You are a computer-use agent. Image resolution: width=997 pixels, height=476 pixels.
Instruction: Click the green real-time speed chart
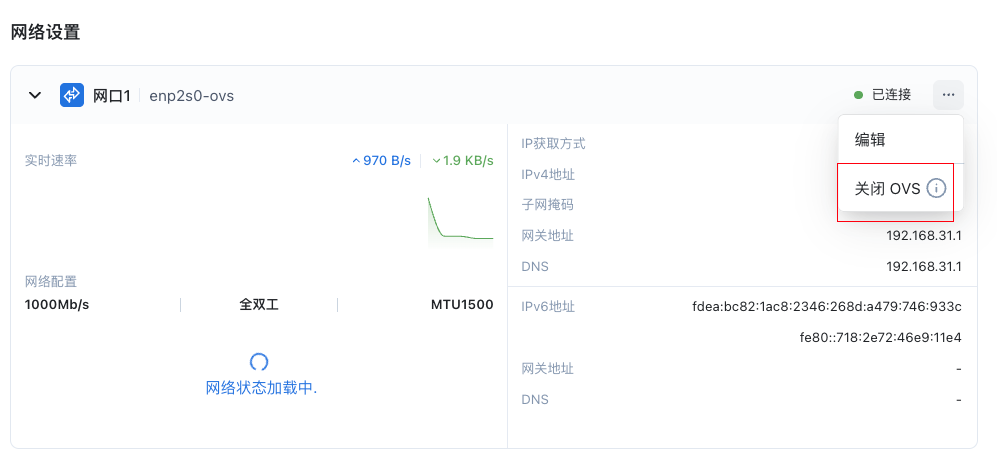(459, 222)
